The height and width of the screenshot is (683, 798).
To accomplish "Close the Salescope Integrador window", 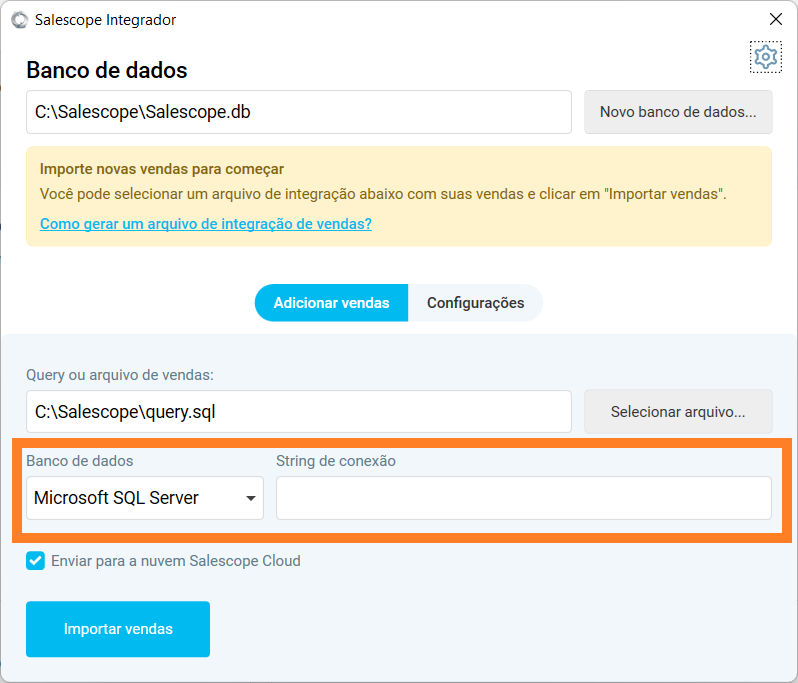I will point(776,19).
